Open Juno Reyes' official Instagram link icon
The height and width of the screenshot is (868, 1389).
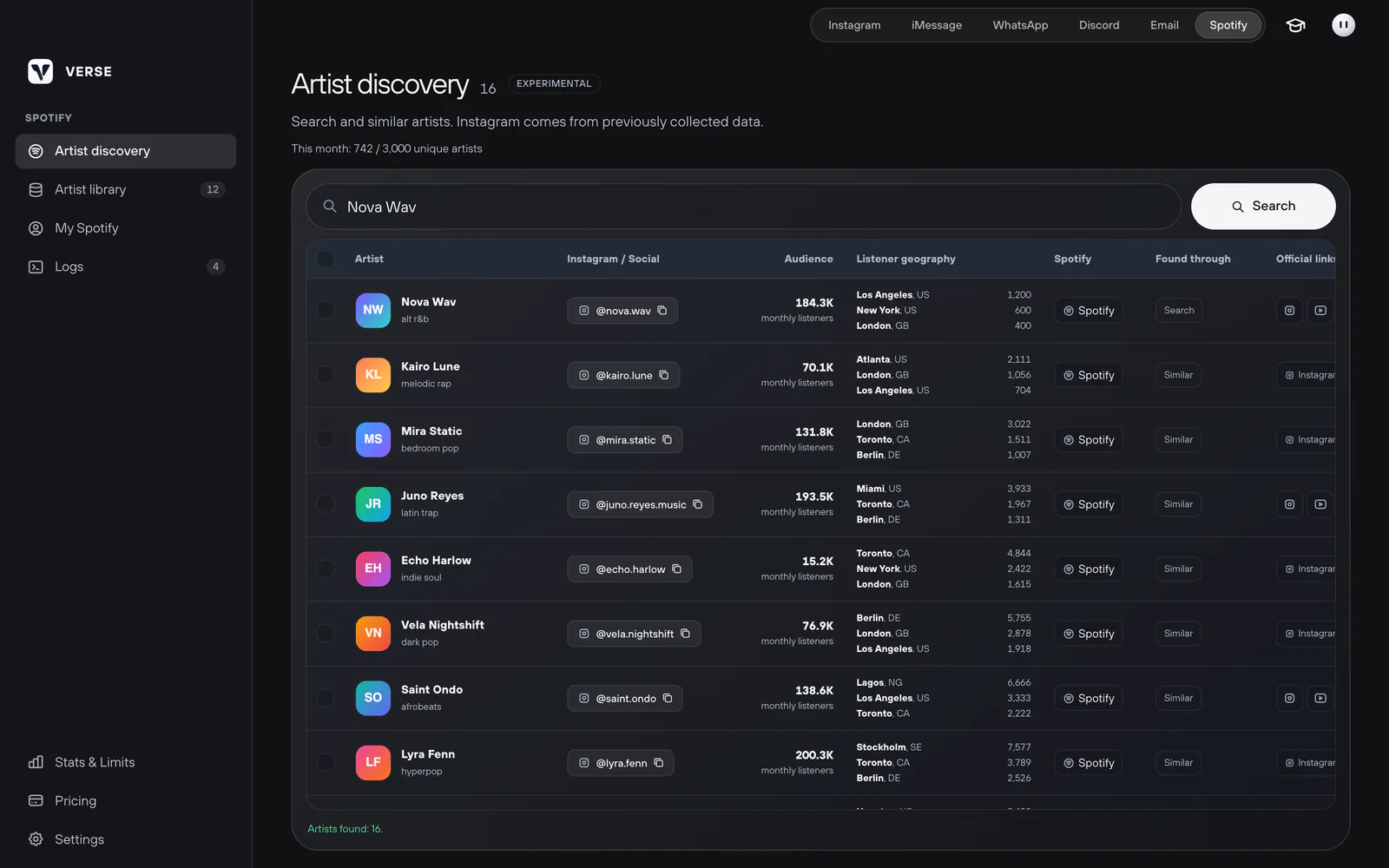(1290, 504)
